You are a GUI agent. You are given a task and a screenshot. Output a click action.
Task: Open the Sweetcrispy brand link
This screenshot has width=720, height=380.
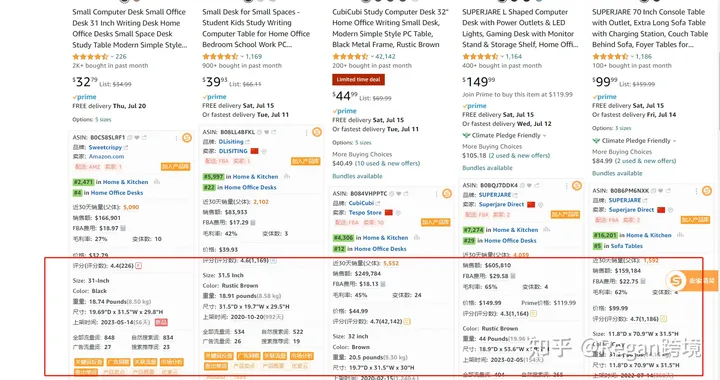105,147
